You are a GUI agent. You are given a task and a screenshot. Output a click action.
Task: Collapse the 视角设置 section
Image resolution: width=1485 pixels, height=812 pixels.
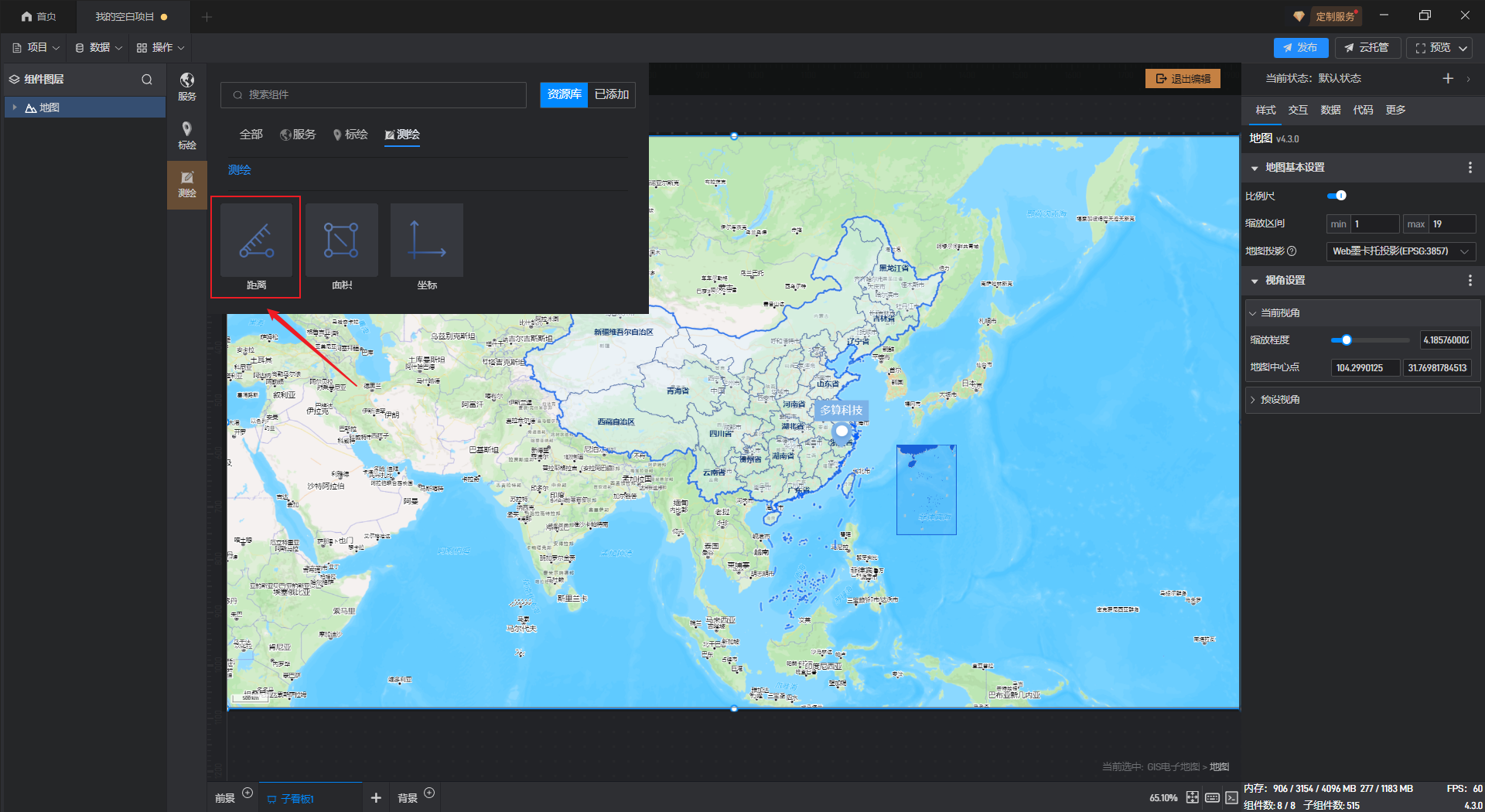coord(1255,281)
